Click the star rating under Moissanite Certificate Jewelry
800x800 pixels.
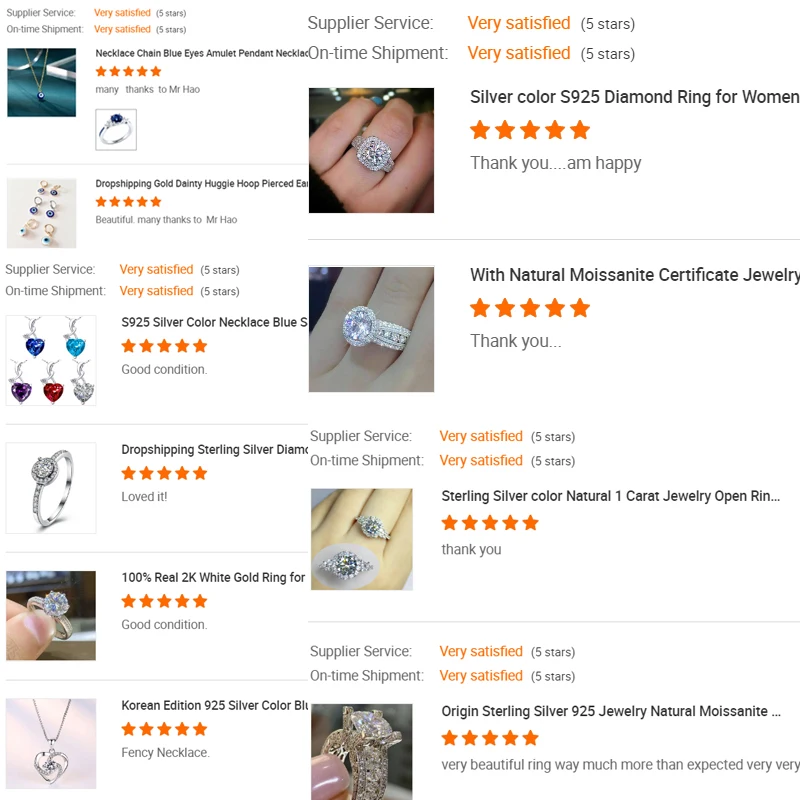[530, 308]
